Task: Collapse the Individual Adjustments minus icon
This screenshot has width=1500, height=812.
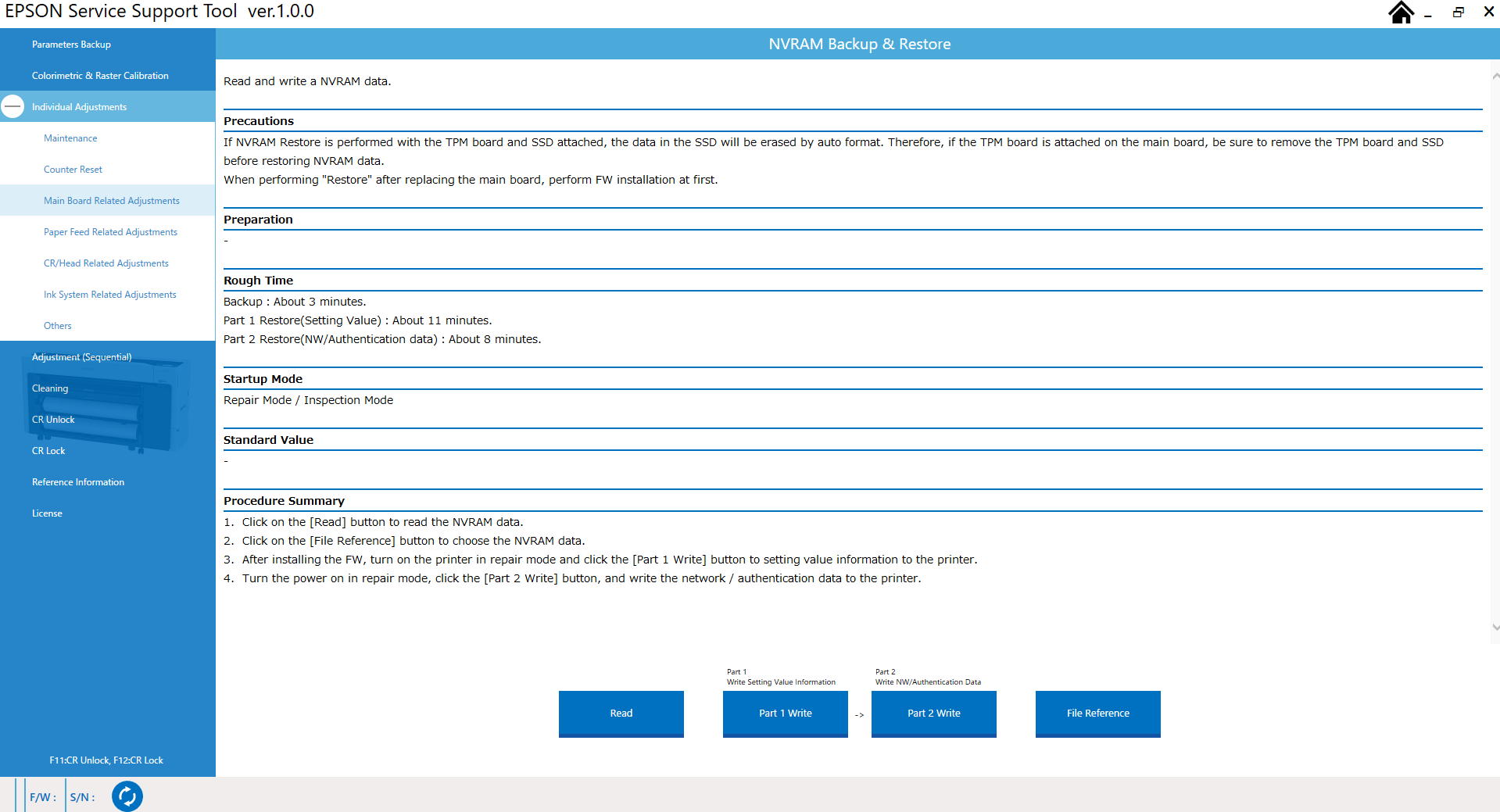Action: click(x=13, y=106)
